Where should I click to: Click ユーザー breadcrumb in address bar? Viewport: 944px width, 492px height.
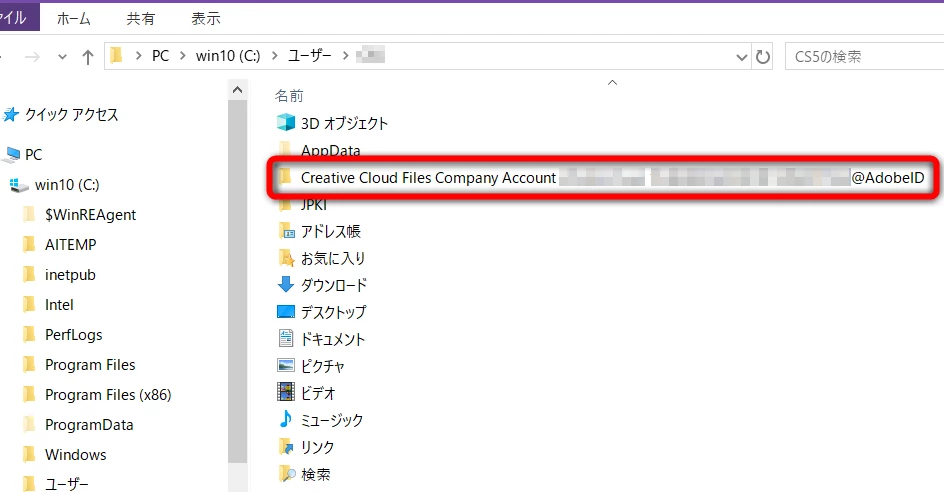(309, 56)
